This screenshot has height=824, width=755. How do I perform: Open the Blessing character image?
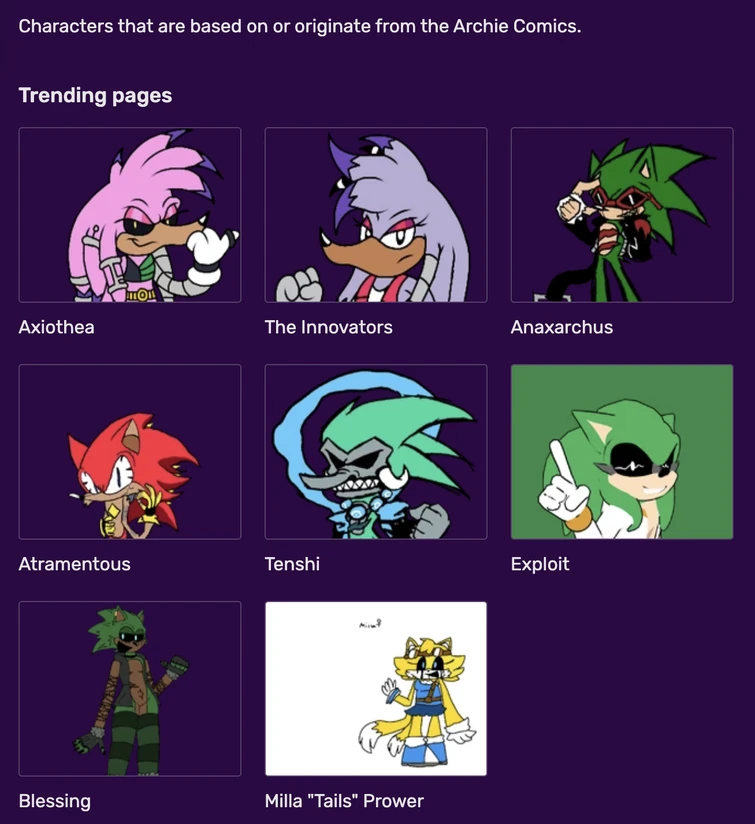pyautogui.click(x=130, y=689)
